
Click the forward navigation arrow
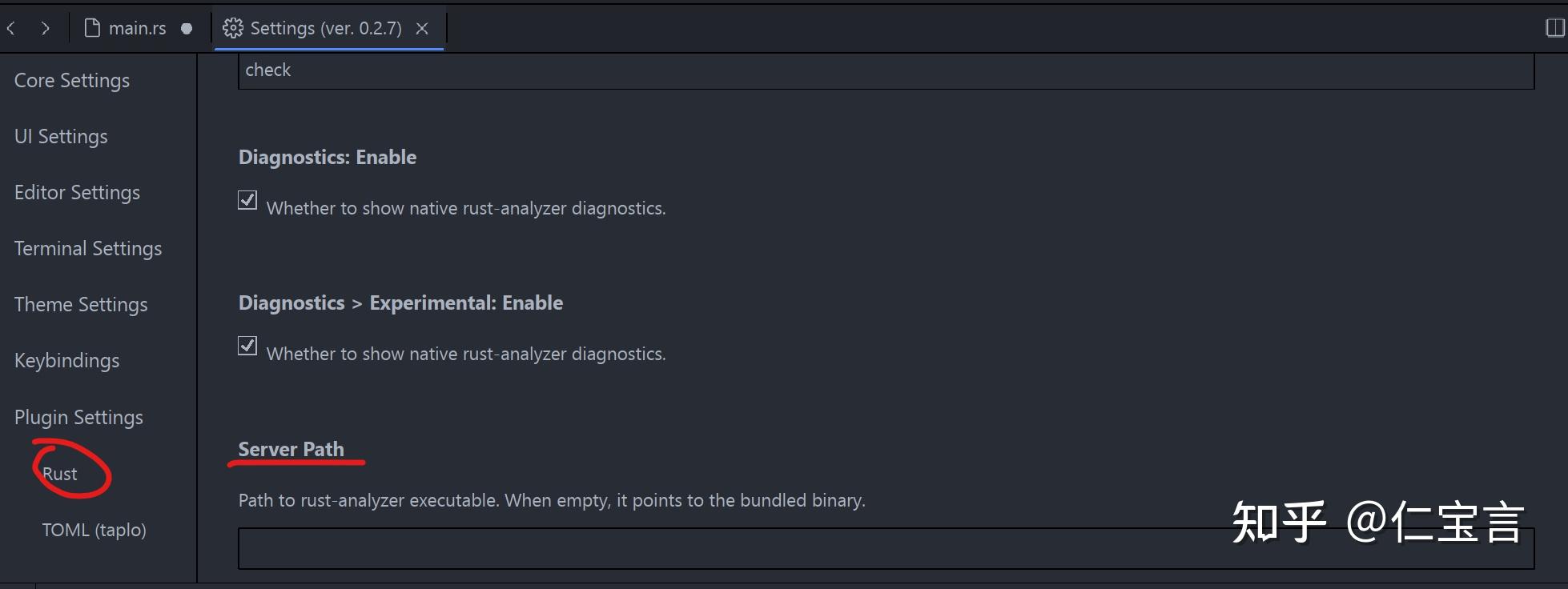pos(46,29)
